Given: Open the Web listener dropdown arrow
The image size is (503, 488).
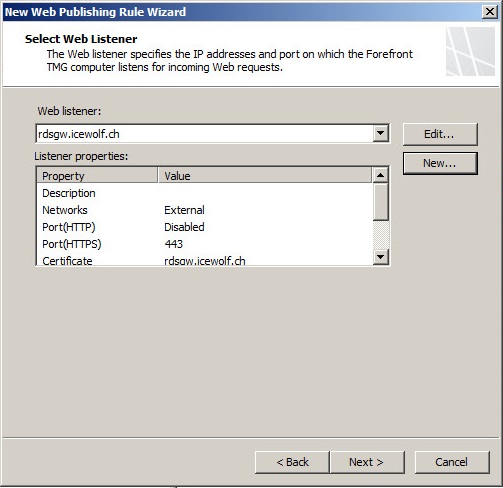Looking at the screenshot, I should (x=380, y=134).
